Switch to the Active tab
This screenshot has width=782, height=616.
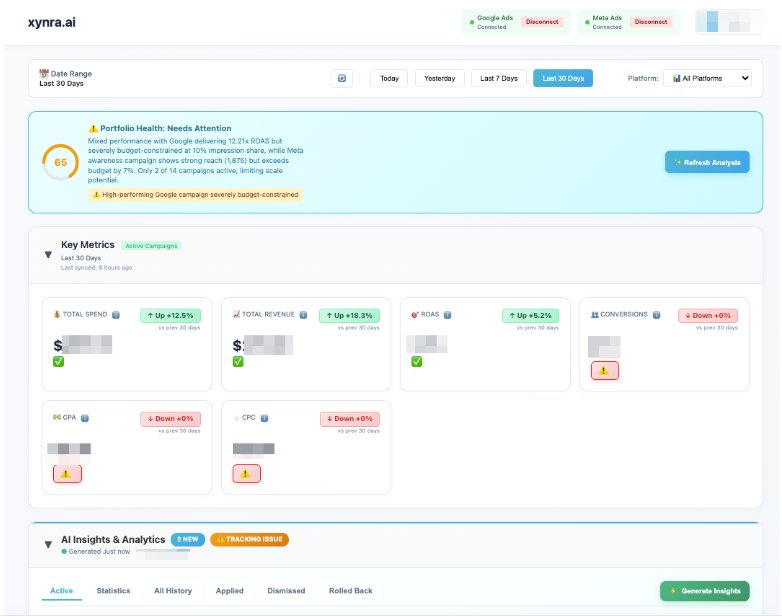(61, 591)
